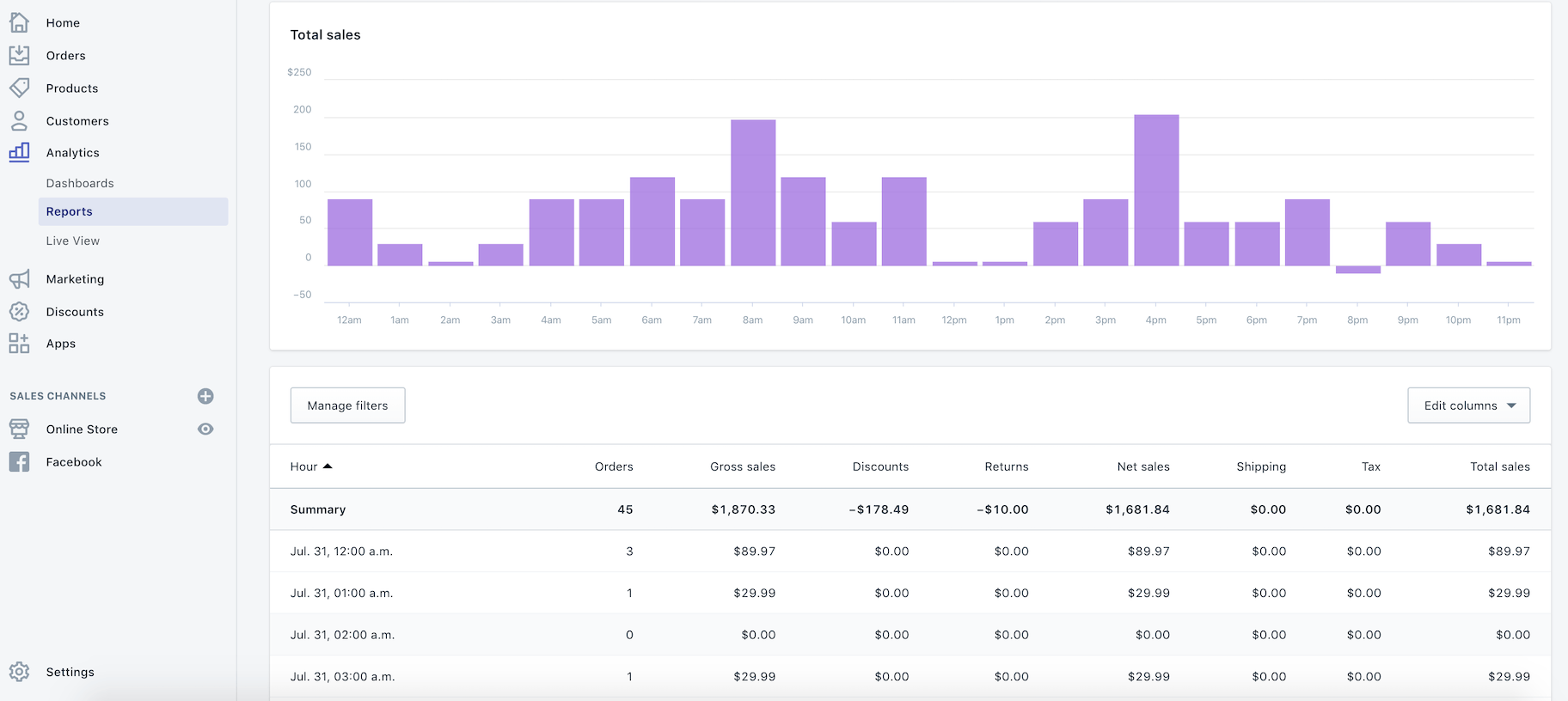
Task: Click the Discounts percent badge icon
Action: tap(19, 312)
